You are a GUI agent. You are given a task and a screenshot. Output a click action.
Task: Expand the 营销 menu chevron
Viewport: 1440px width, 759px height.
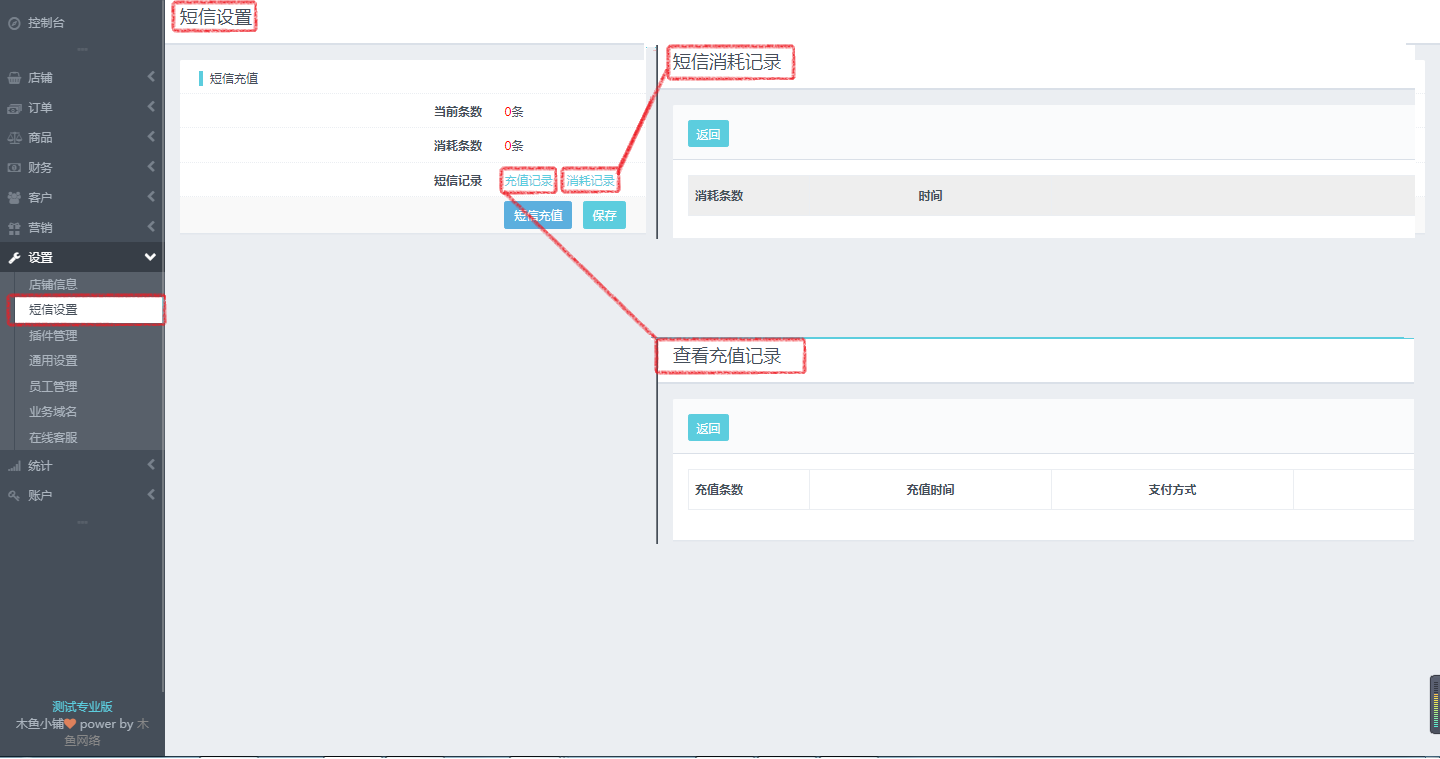coord(151,227)
